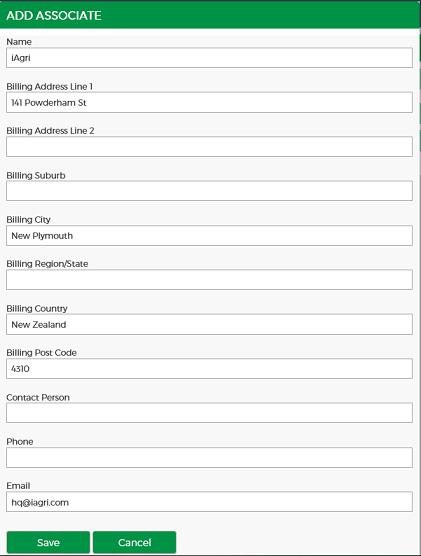The width and height of the screenshot is (421, 556).
Task: Click the Billing Country label
Action: tap(37, 308)
